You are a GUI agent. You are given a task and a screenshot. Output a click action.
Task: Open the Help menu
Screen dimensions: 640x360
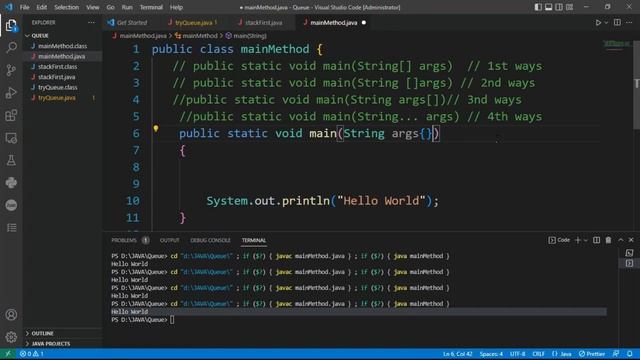coord(176,7)
